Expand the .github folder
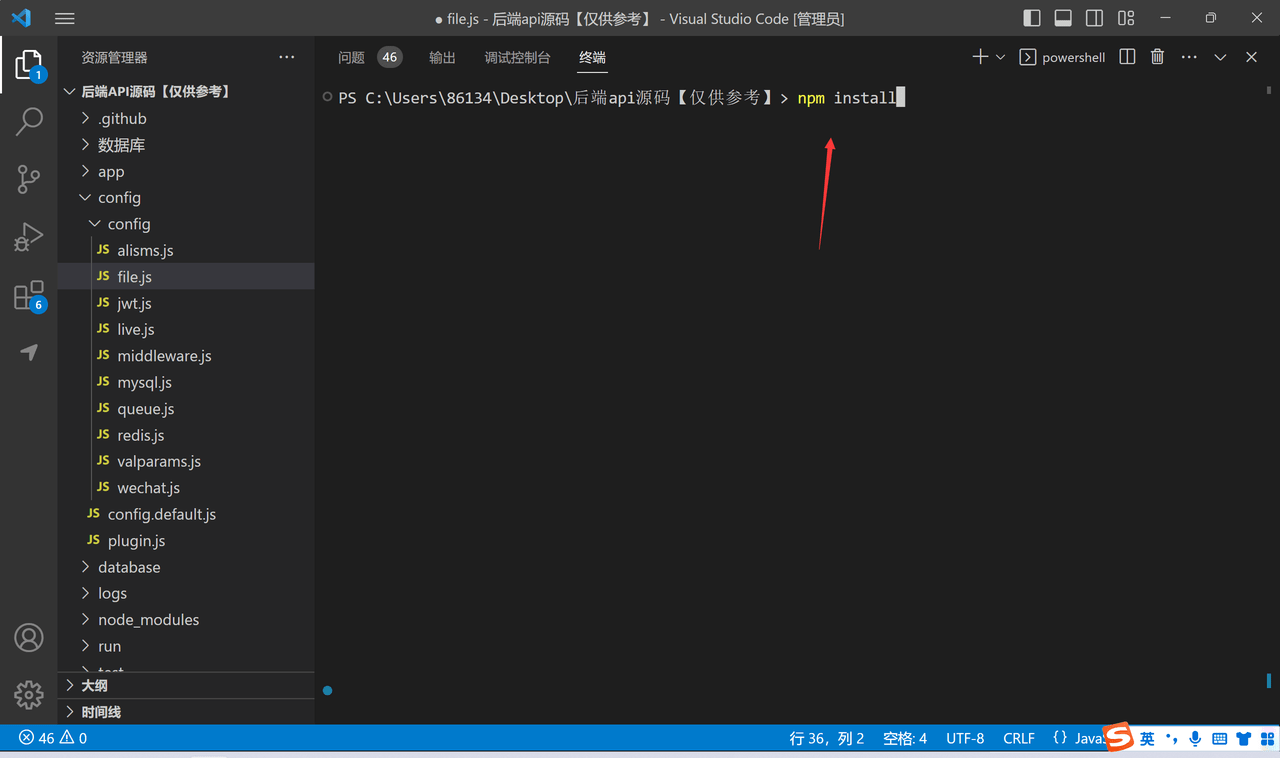Viewport: 1280px width, 758px height. [186, 118]
